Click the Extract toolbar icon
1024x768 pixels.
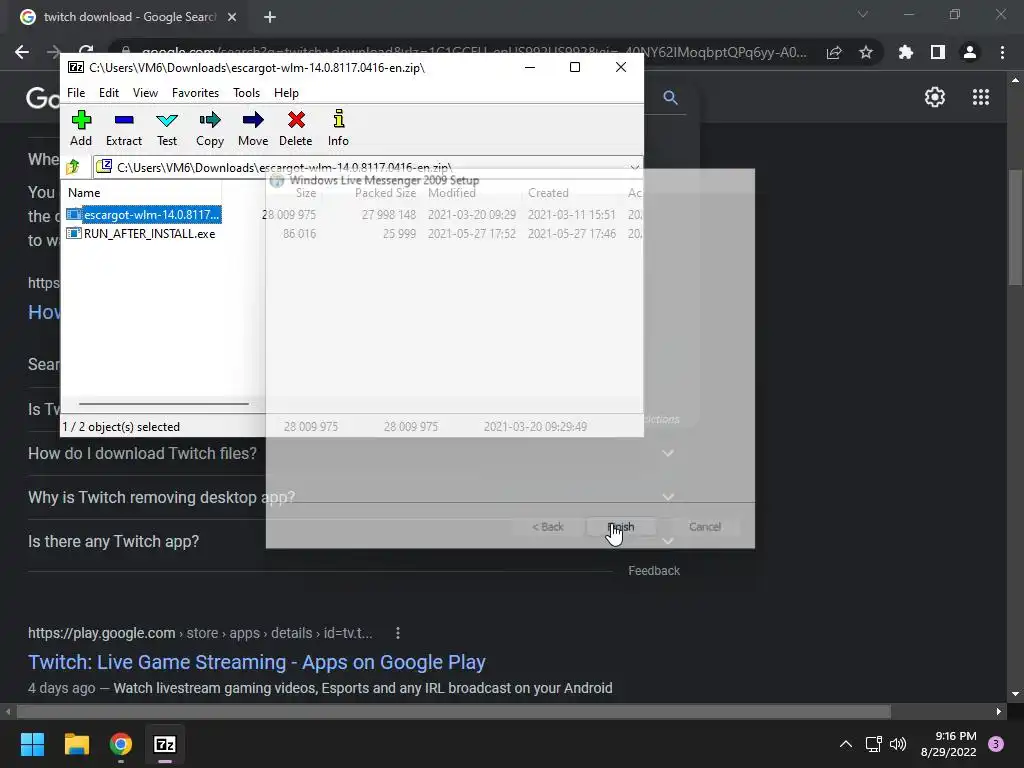pos(123,128)
